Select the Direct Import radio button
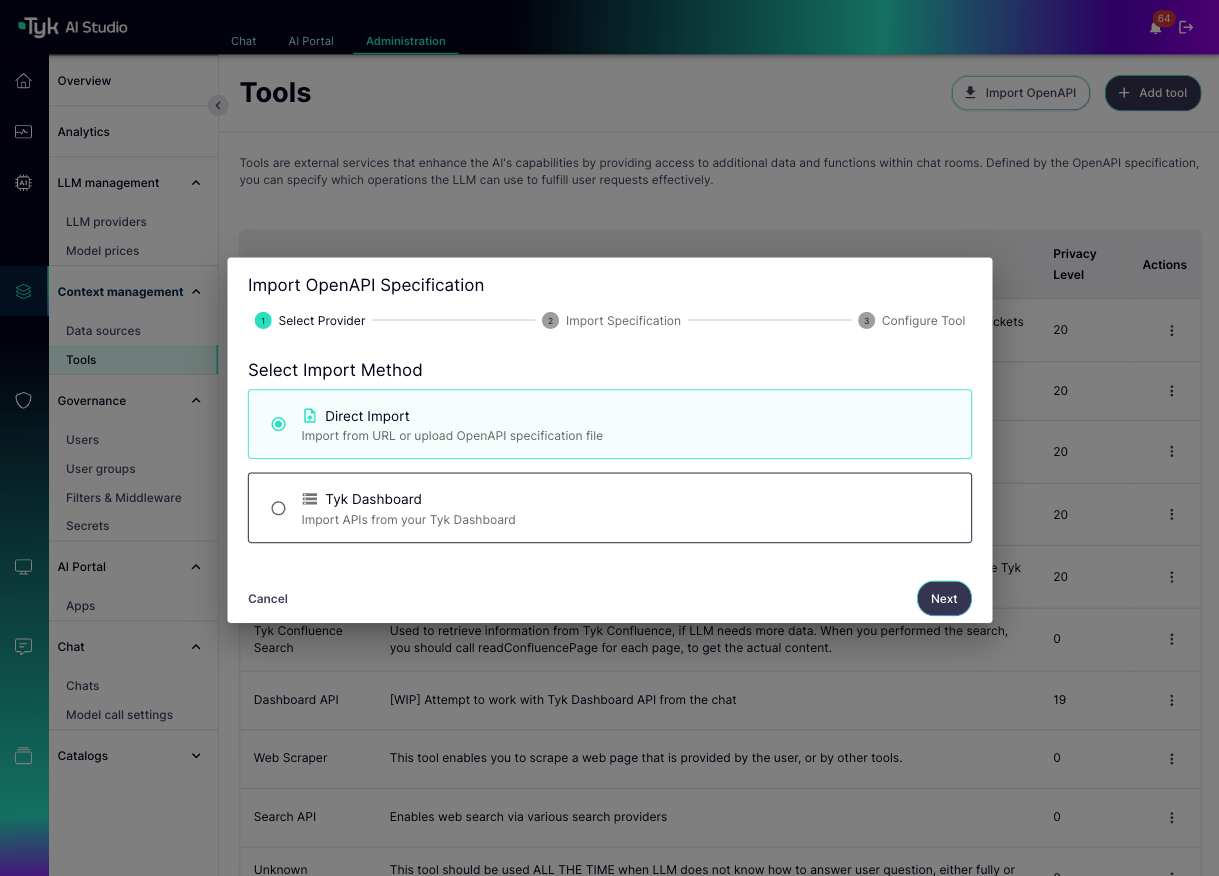Image resolution: width=1219 pixels, height=876 pixels. click(x=278, y=424)
